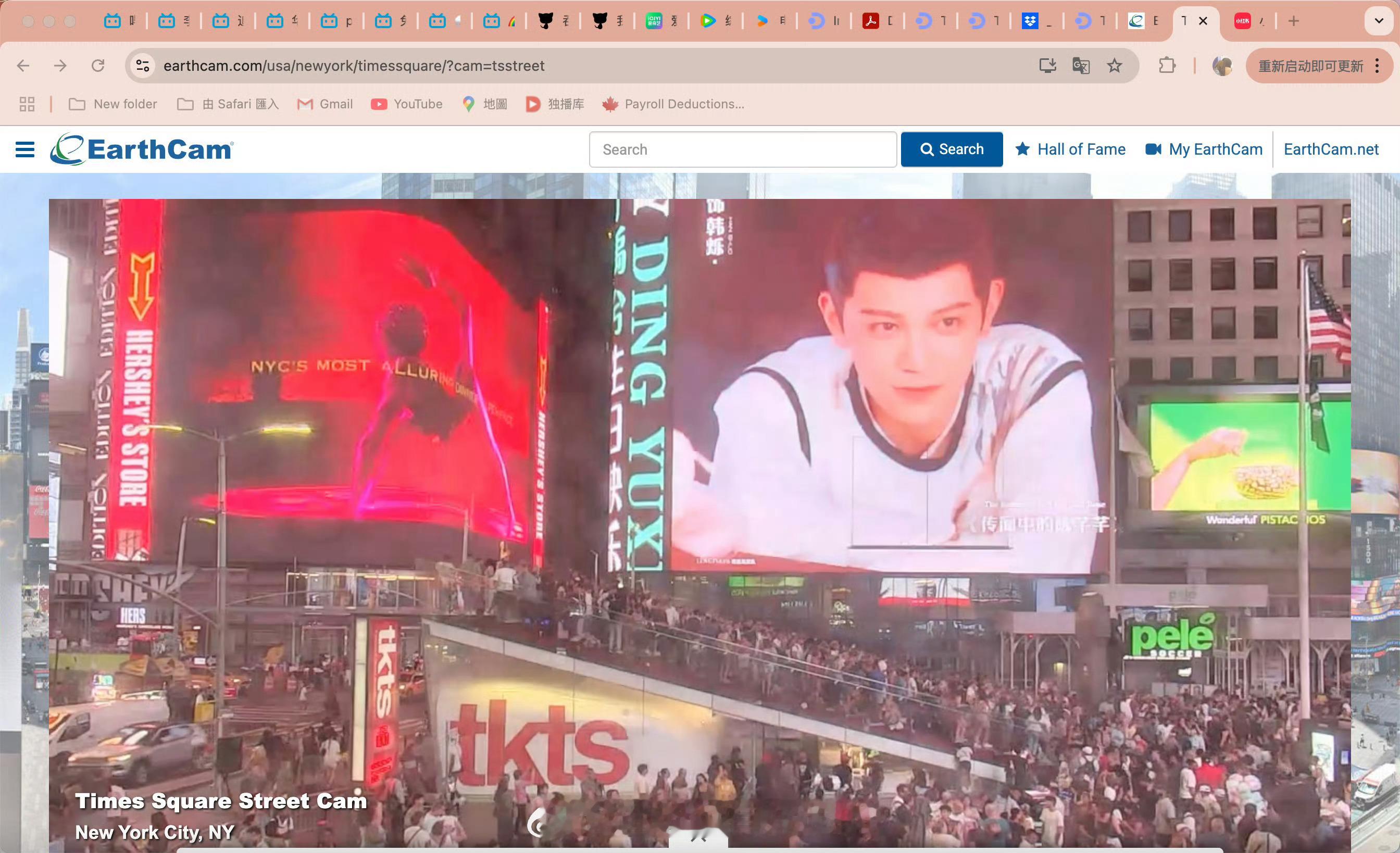The width and height of the screenshot is (1400, 853).
Task: Focus the EarthCam Search input field
Action: [x=743, y=149]
